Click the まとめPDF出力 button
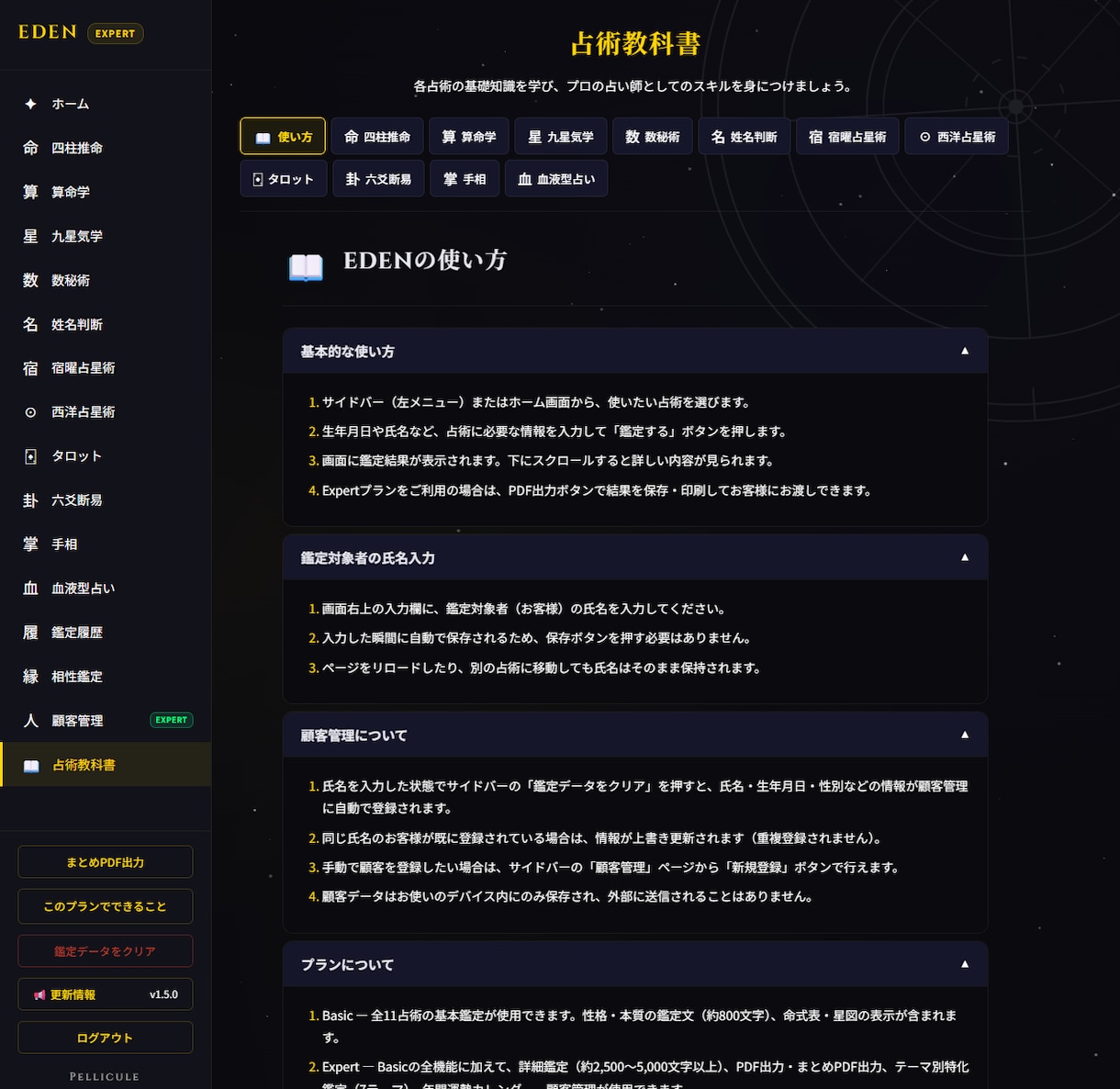The image size is (1120, 1089). [x=106, y=862]
